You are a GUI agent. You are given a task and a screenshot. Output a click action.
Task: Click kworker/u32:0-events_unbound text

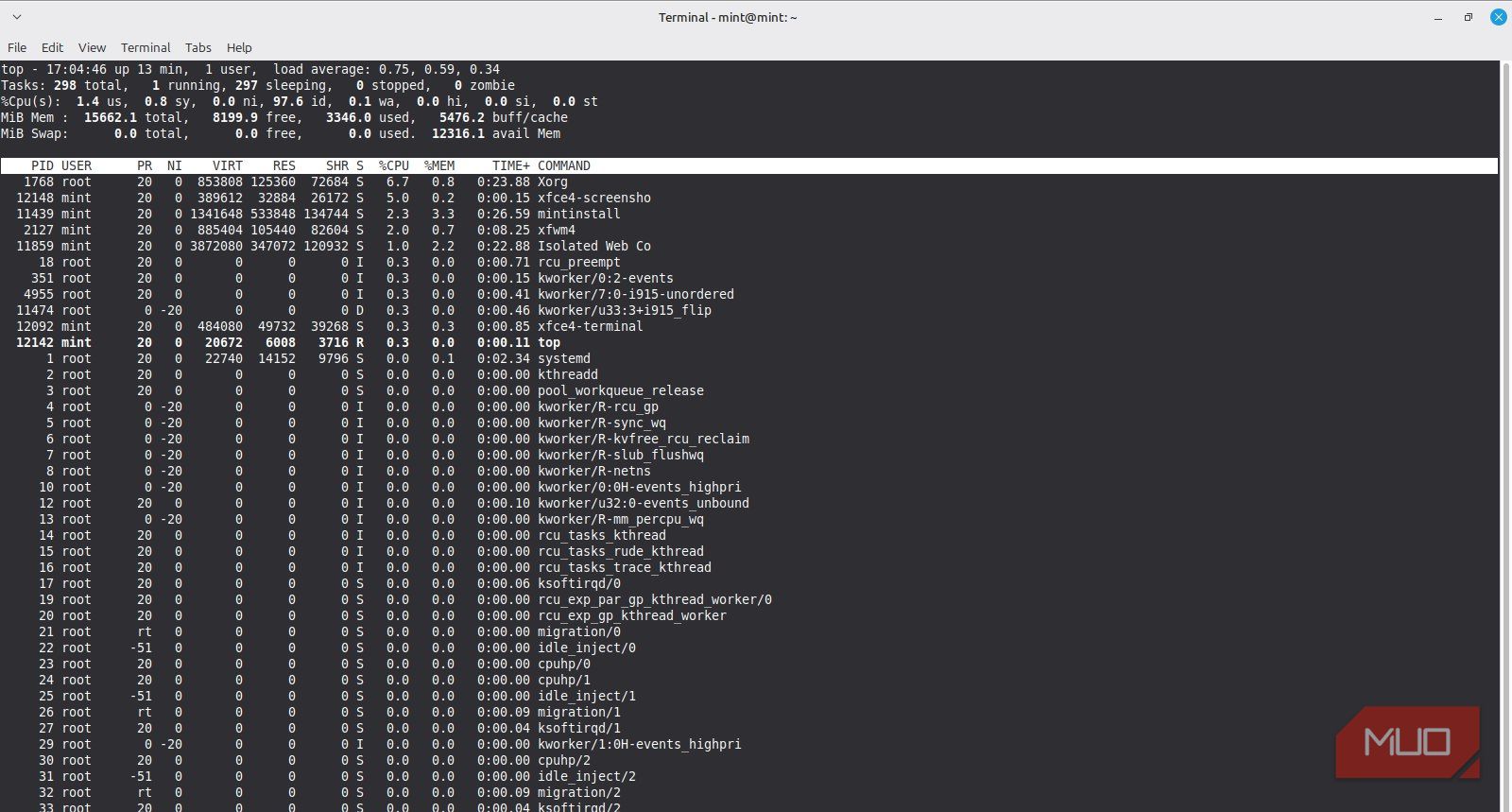[644, 503]
